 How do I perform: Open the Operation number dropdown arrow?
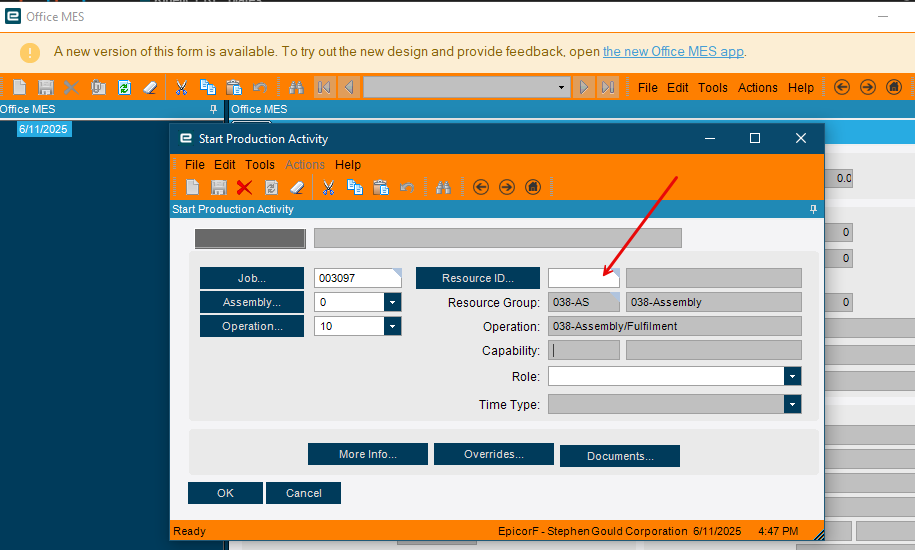(x=392, y=326)
